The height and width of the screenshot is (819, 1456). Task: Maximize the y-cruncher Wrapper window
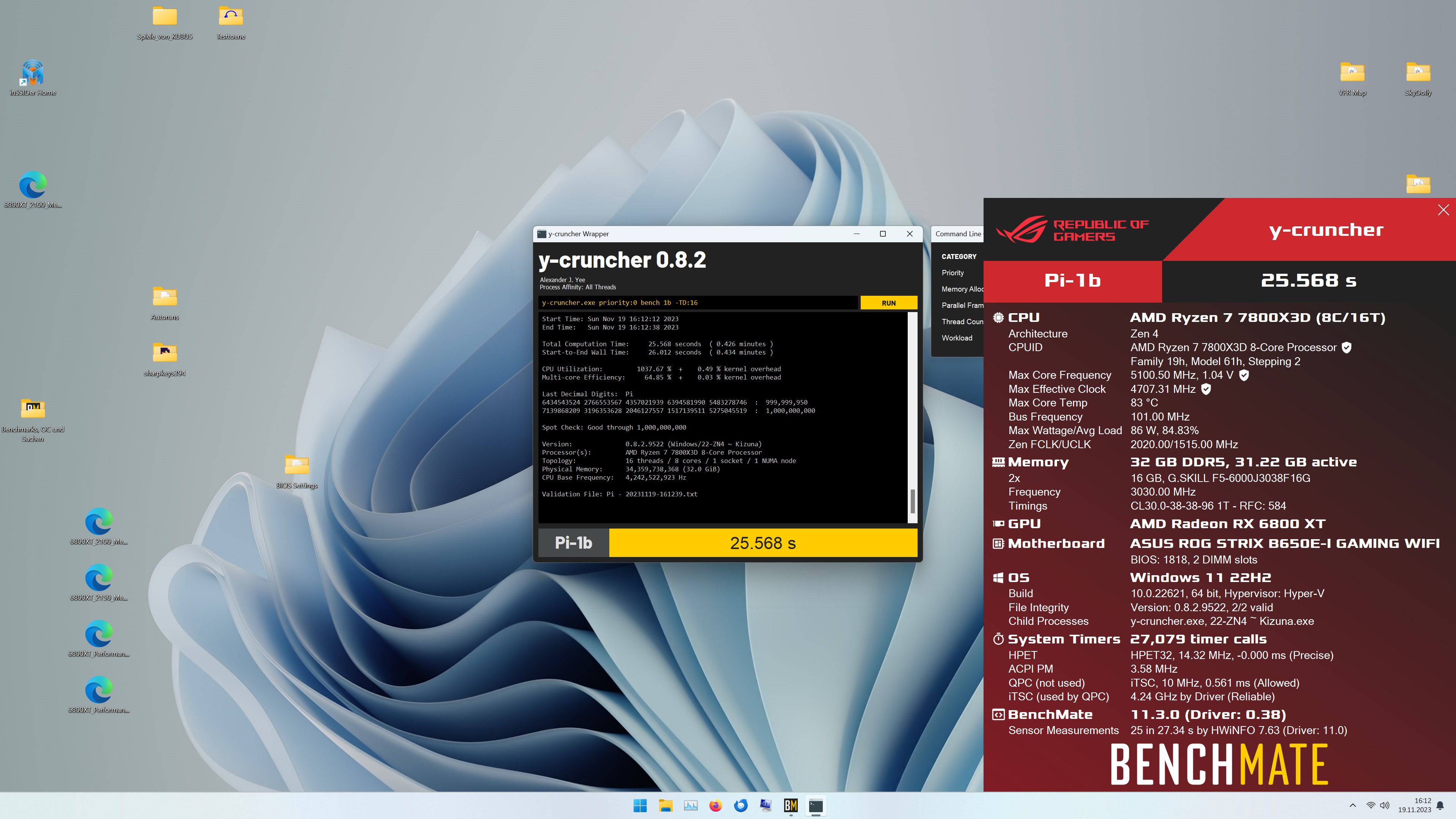[883, 234]
